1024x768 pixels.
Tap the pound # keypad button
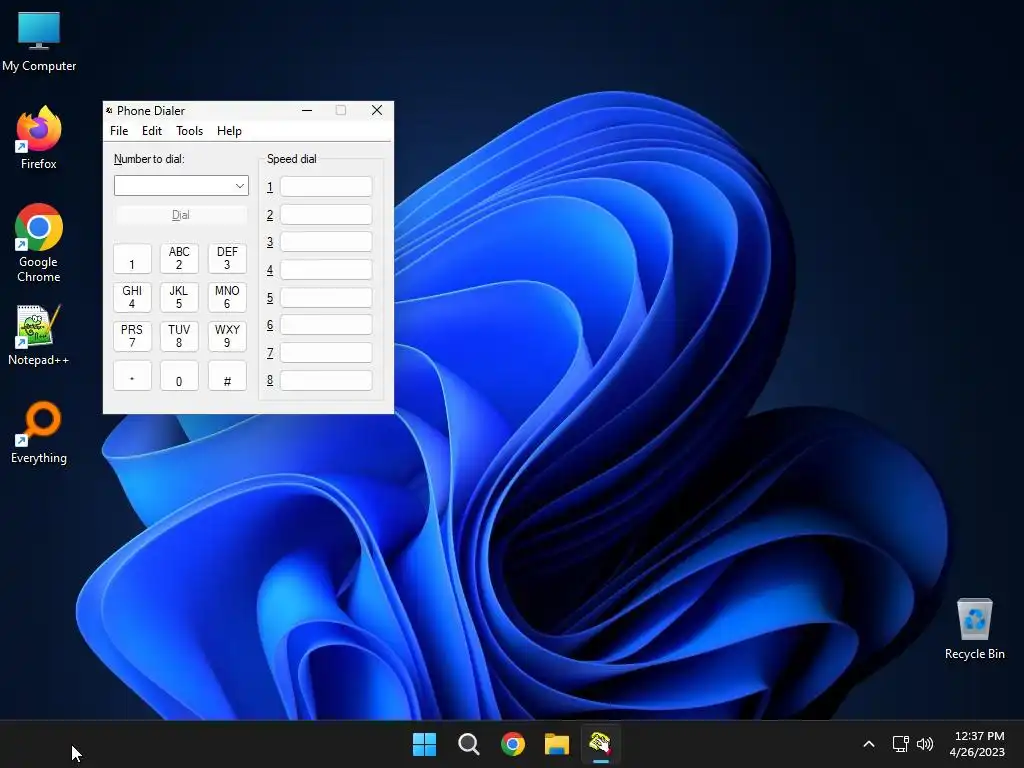click(x=227, y=376)
